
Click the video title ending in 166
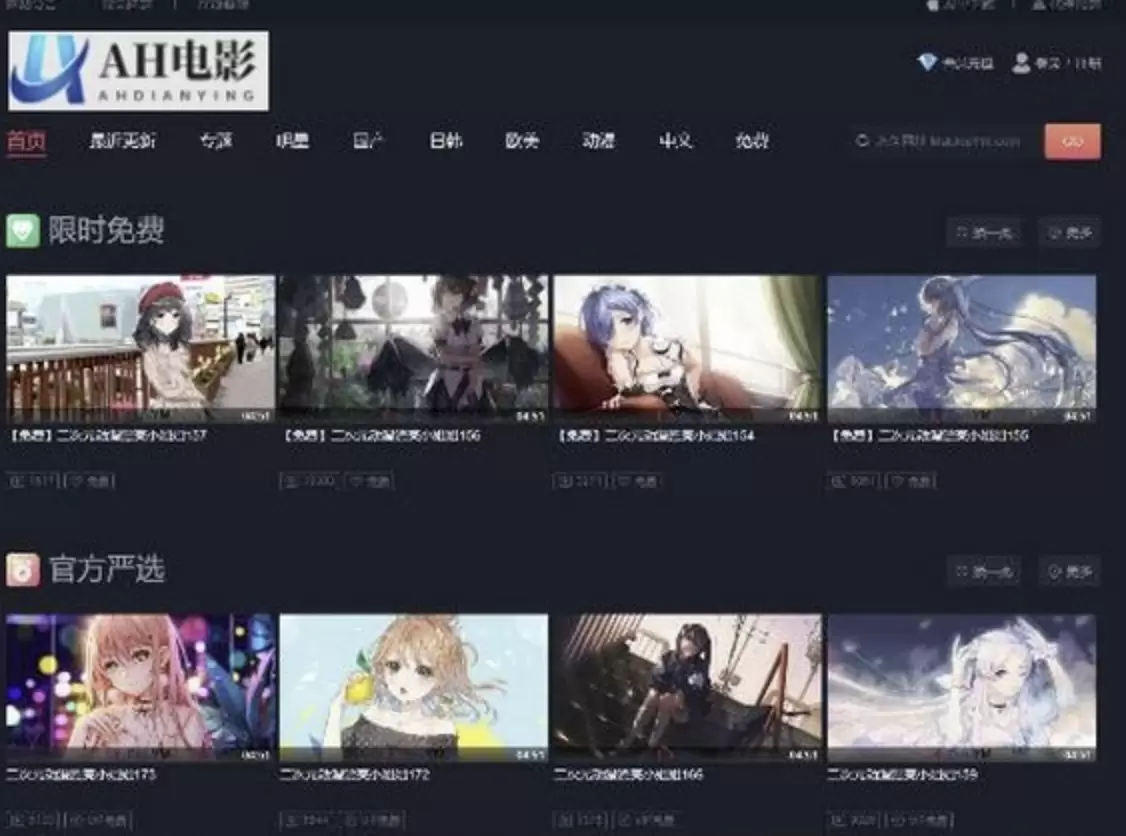[628, 774]
